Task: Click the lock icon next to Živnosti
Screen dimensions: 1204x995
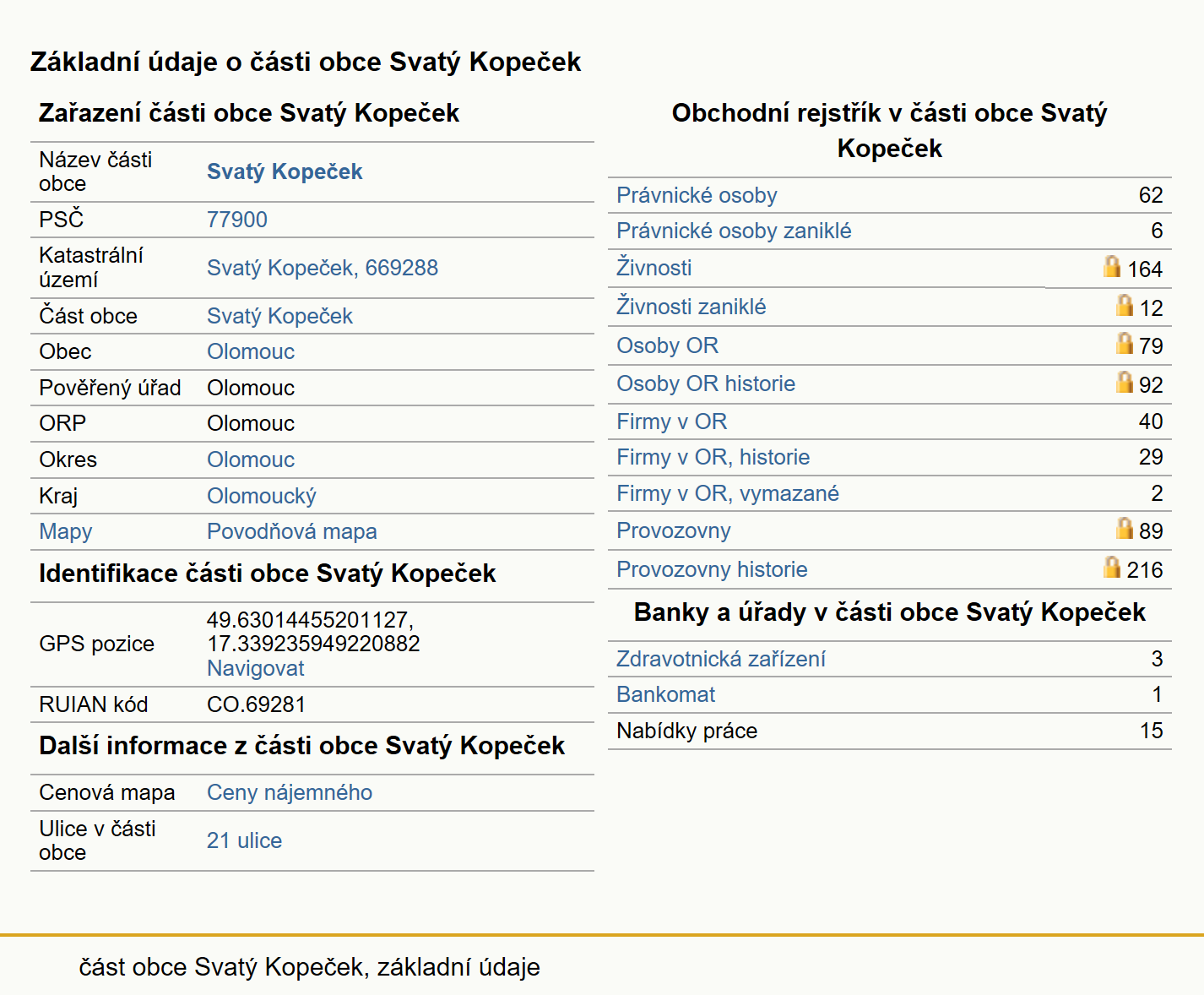Action: pyautogui.click(x=1112, y=267)
